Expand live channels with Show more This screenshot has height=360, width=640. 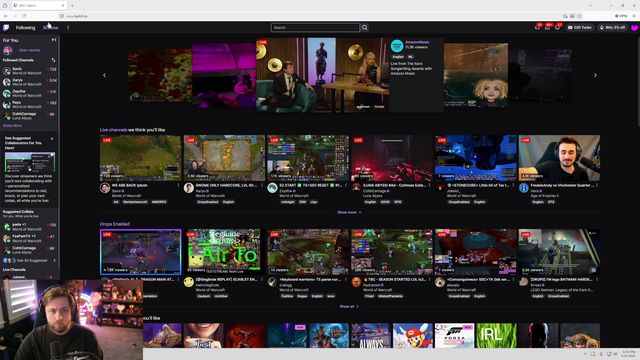tap(349, 212)
